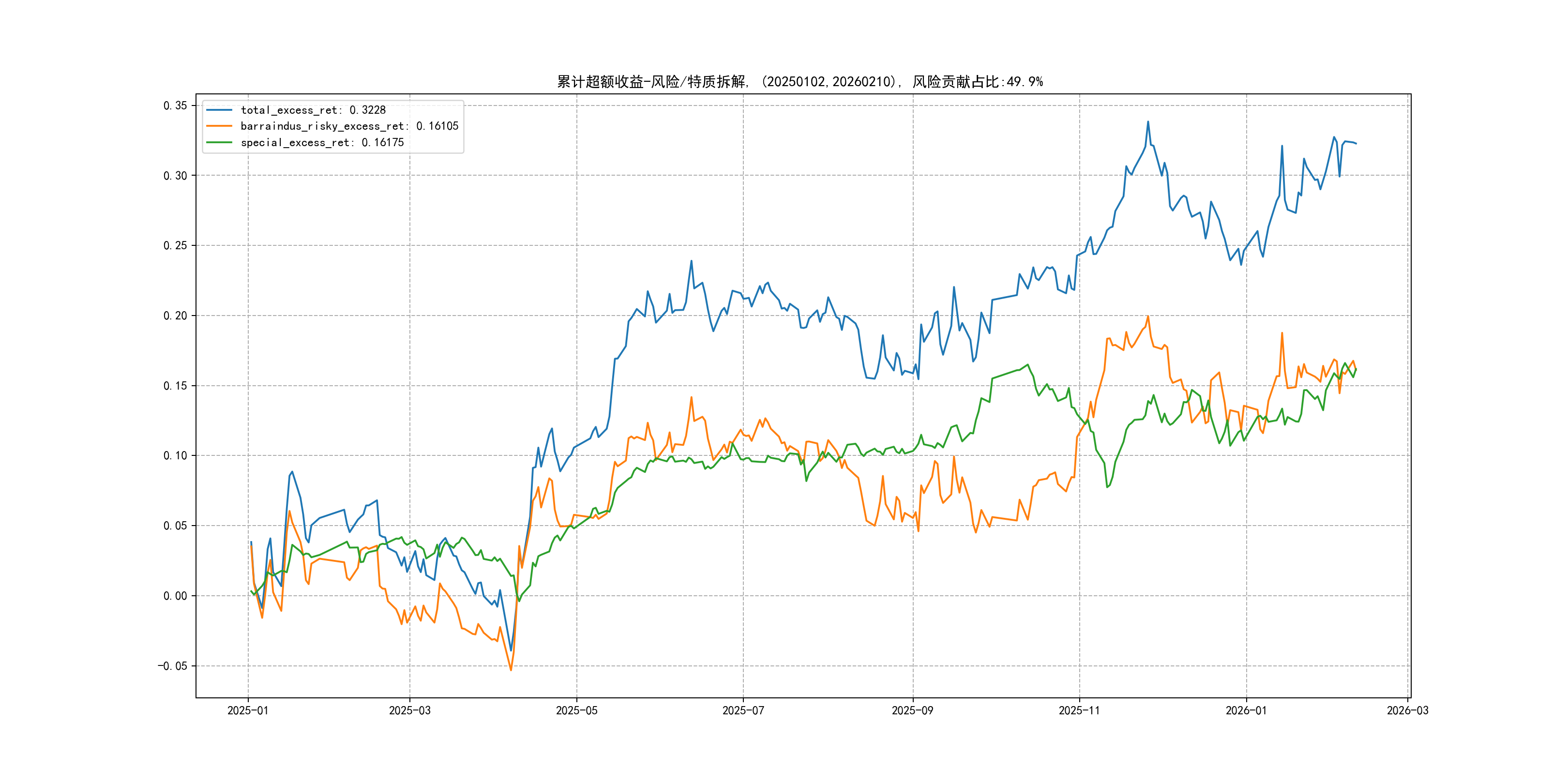Click the 0.35 y-axis tick label
Image resolution: width=1568 pixels, height=784 pixels.
tap(175, 106)
